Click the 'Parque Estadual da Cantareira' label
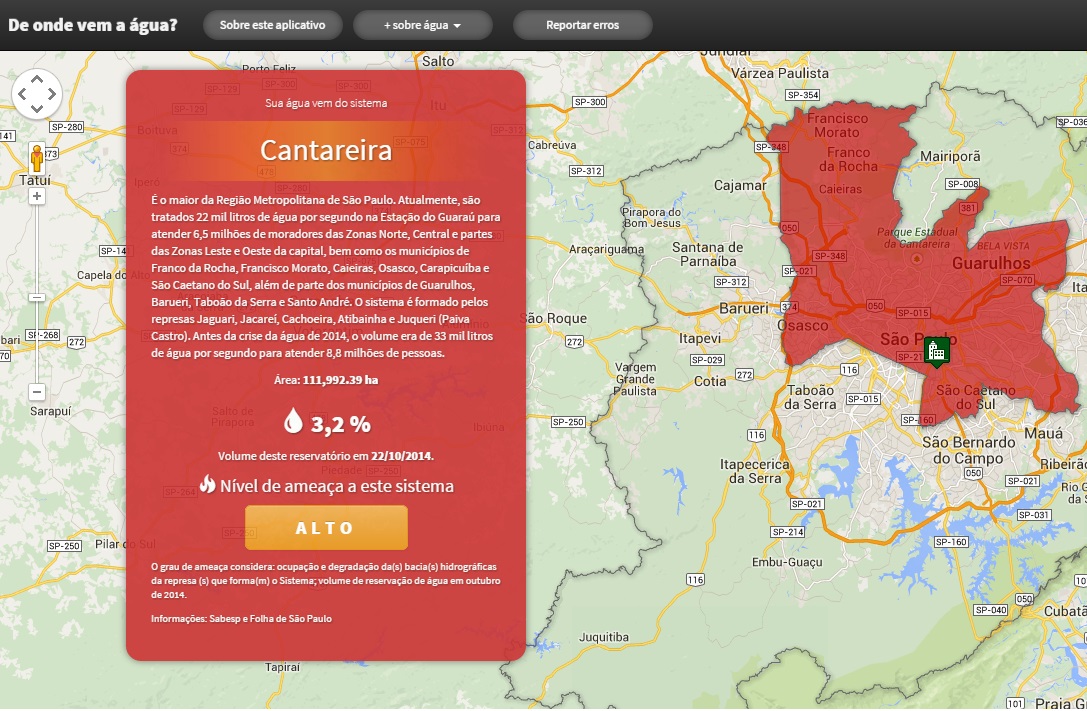Viewport: 1087px width, 711px height. coord(917,238)
